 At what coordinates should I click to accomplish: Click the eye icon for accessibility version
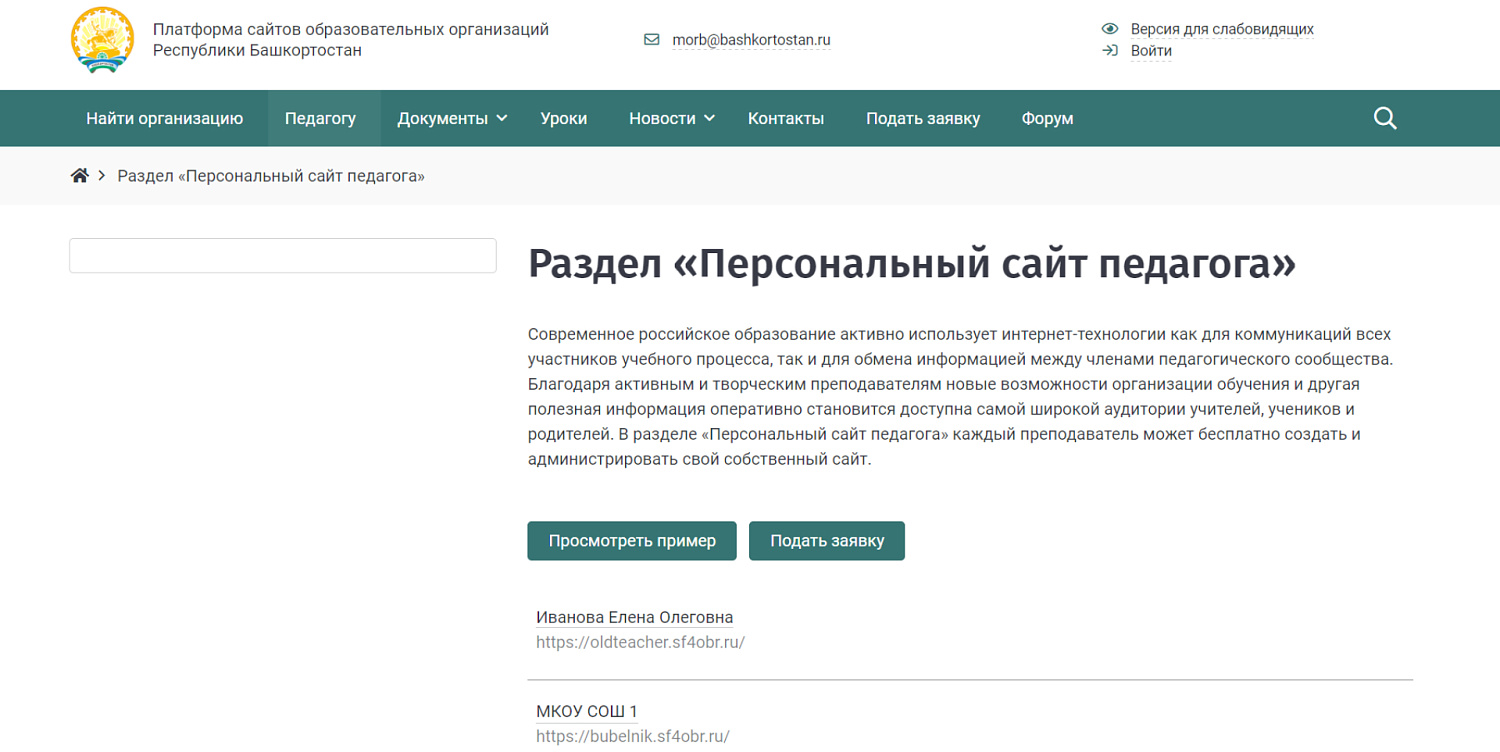coord(1109,29)
